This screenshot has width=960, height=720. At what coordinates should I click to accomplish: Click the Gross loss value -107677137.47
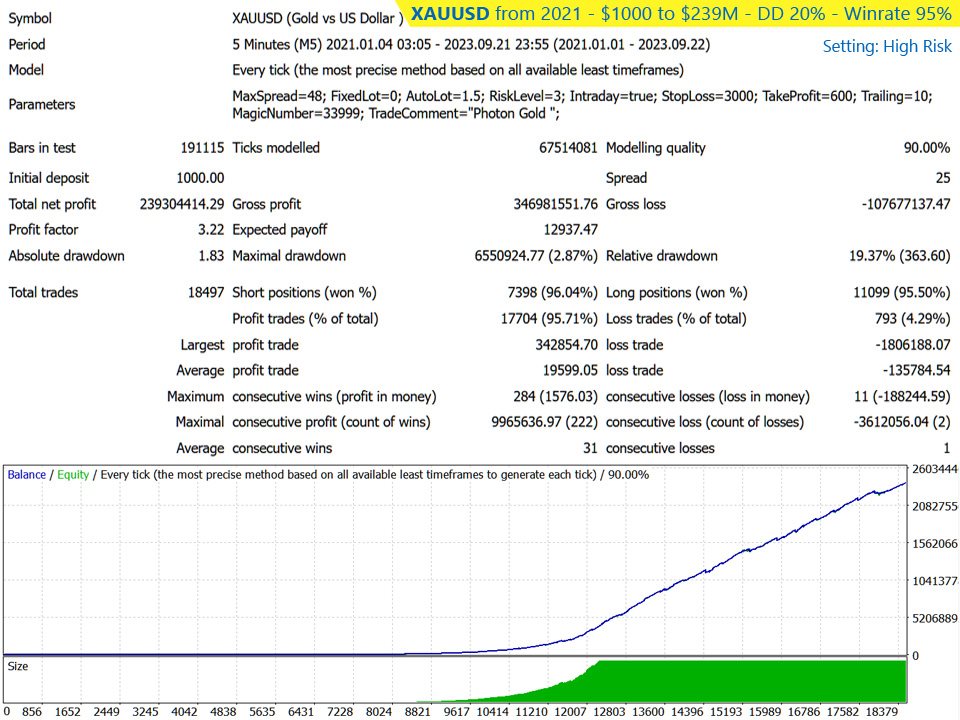point(906,204)
